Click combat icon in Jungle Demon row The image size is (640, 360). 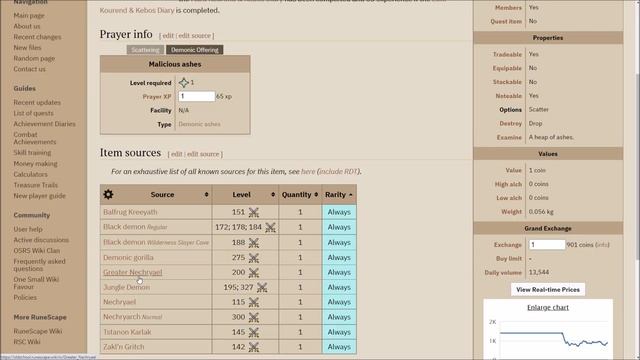(x=262, y=288)
